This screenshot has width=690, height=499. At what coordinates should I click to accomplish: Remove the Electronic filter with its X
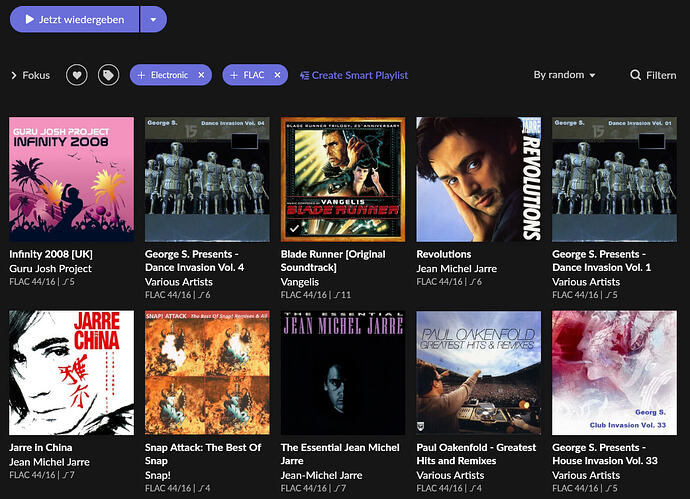[201, 75]
